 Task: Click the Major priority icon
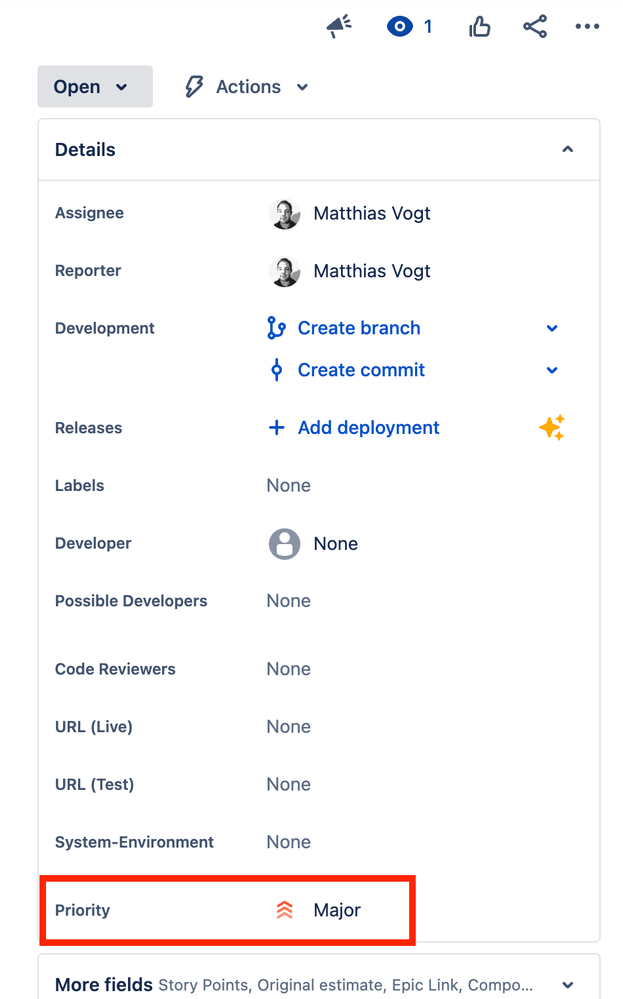(284, 910)
